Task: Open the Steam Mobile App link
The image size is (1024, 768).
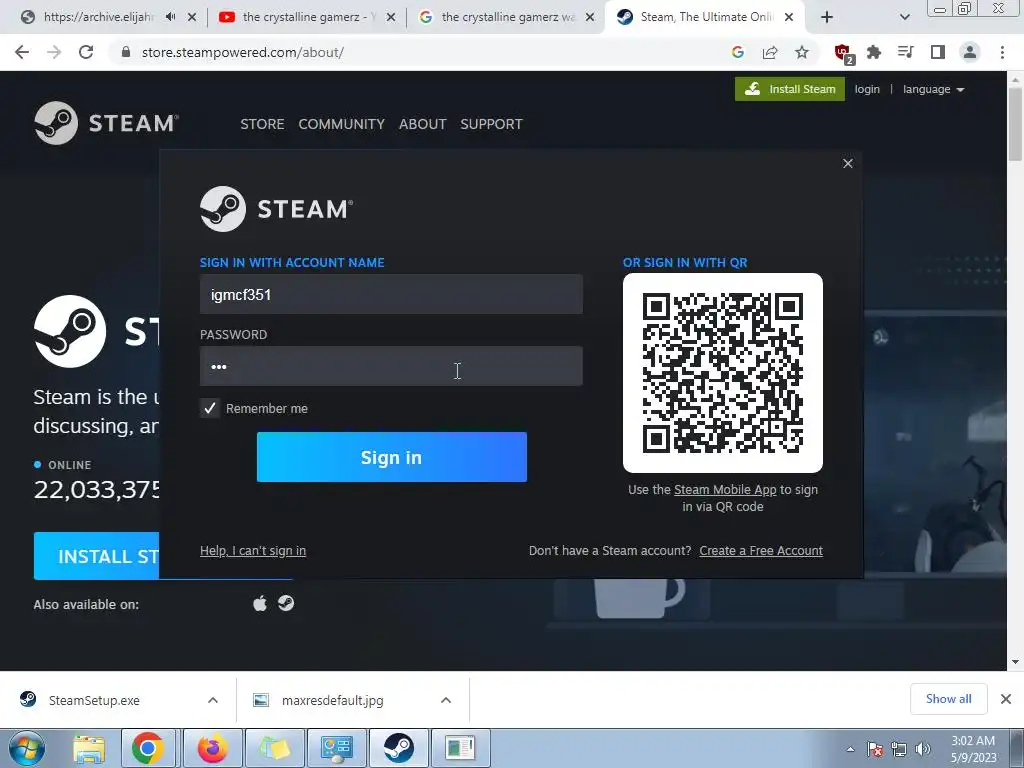Action: [x=725, y=490]
